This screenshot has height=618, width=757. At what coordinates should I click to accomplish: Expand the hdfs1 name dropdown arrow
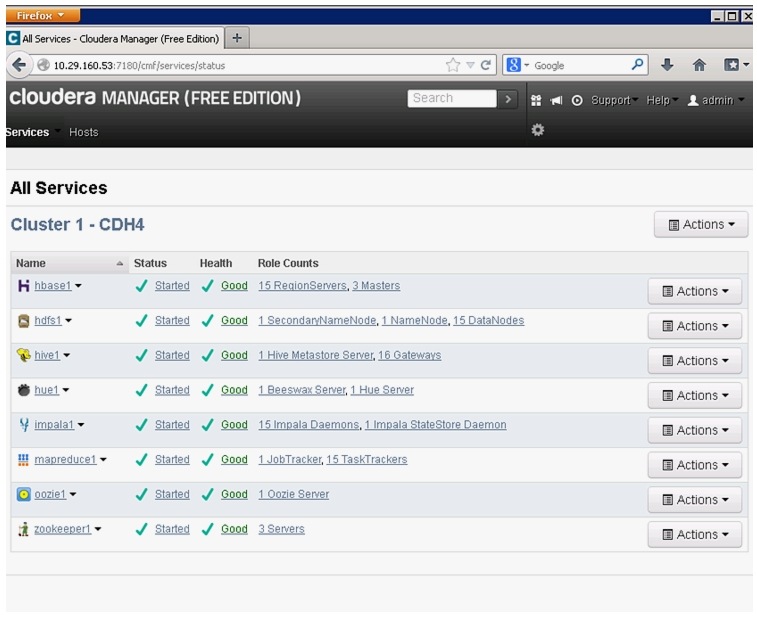point(69,321)
